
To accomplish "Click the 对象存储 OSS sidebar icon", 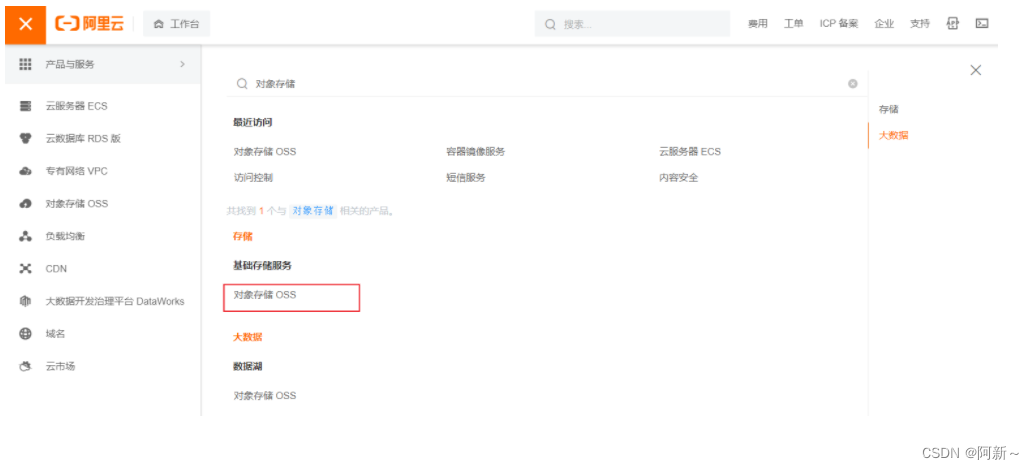I will pos(26,204).
